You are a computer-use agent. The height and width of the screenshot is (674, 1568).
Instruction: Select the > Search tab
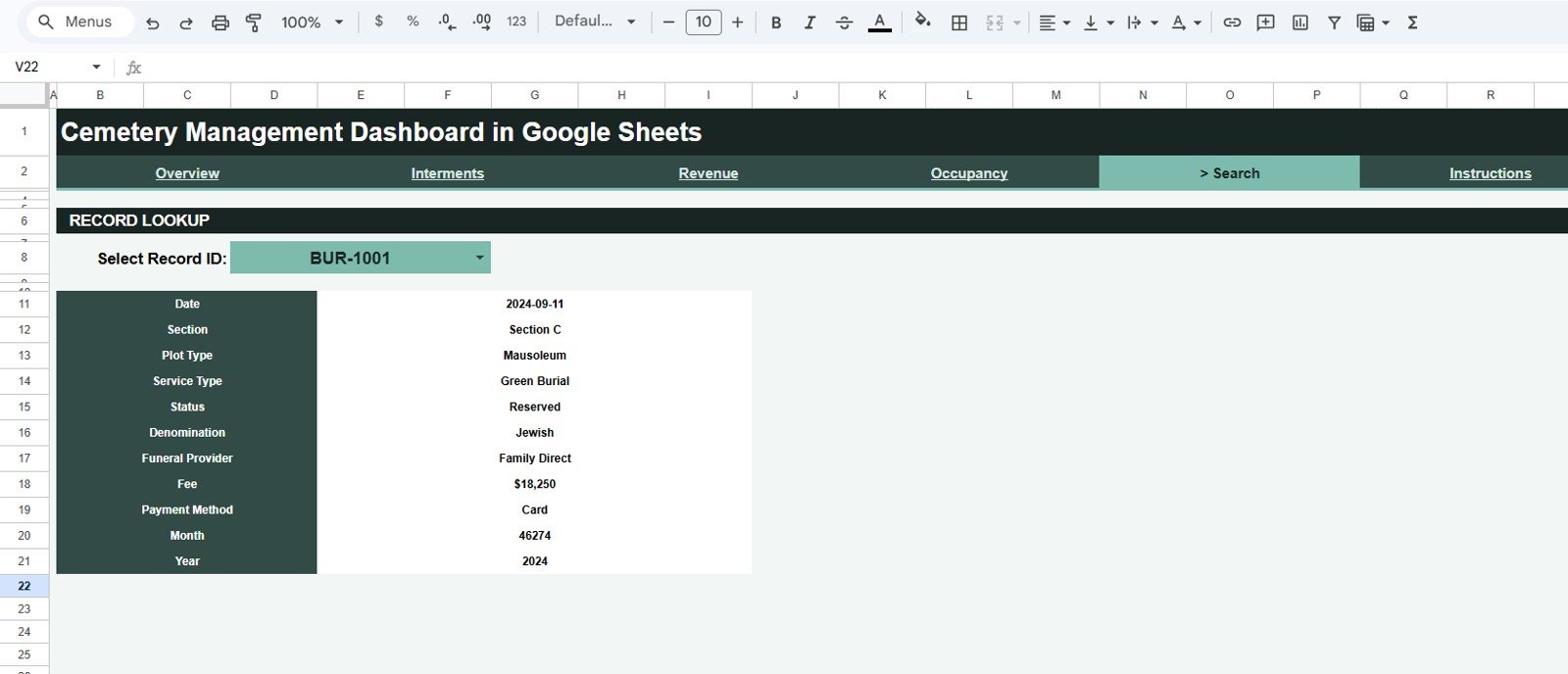point(1229,172)
